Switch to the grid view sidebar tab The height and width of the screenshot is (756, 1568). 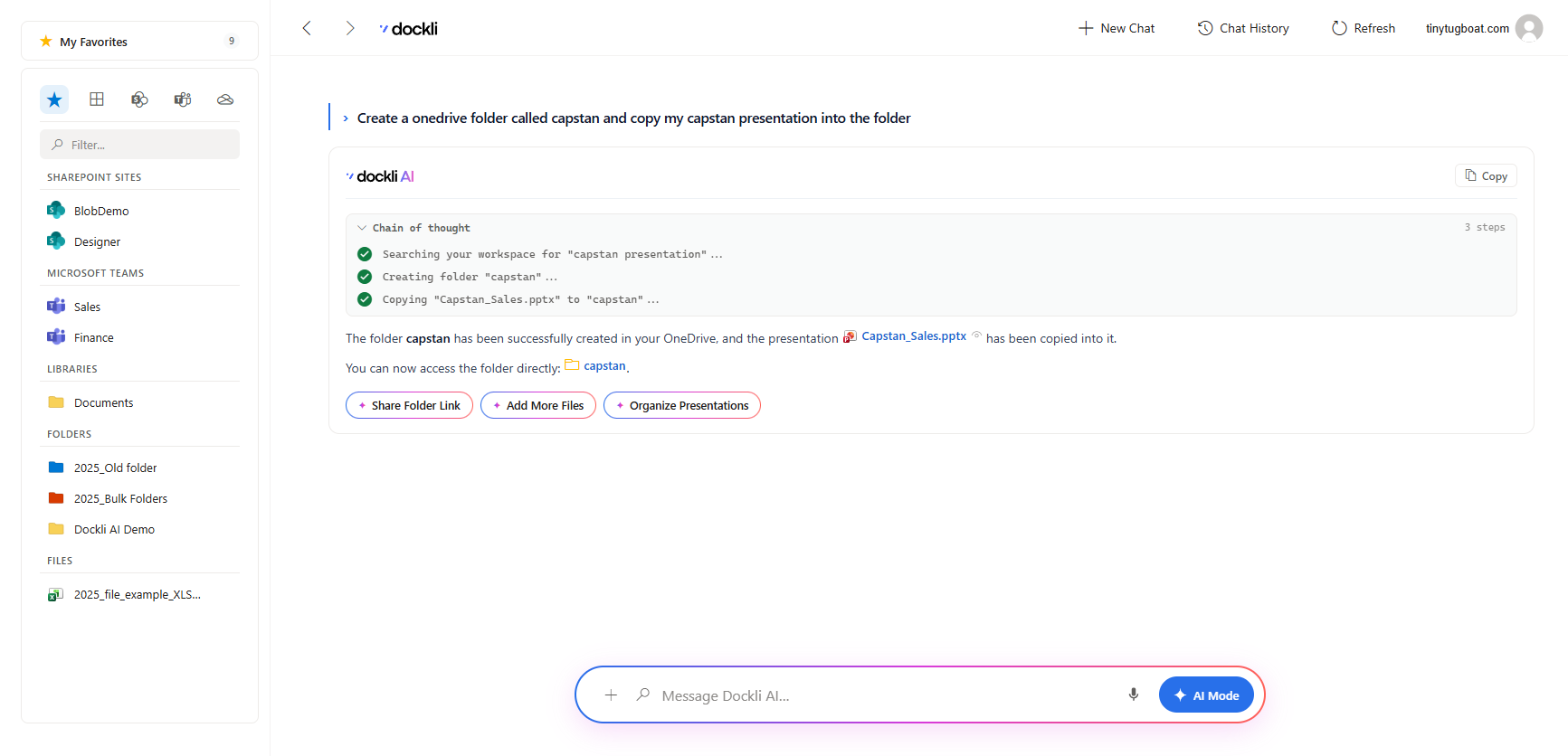pyautogui.click(x=97, y=99)
